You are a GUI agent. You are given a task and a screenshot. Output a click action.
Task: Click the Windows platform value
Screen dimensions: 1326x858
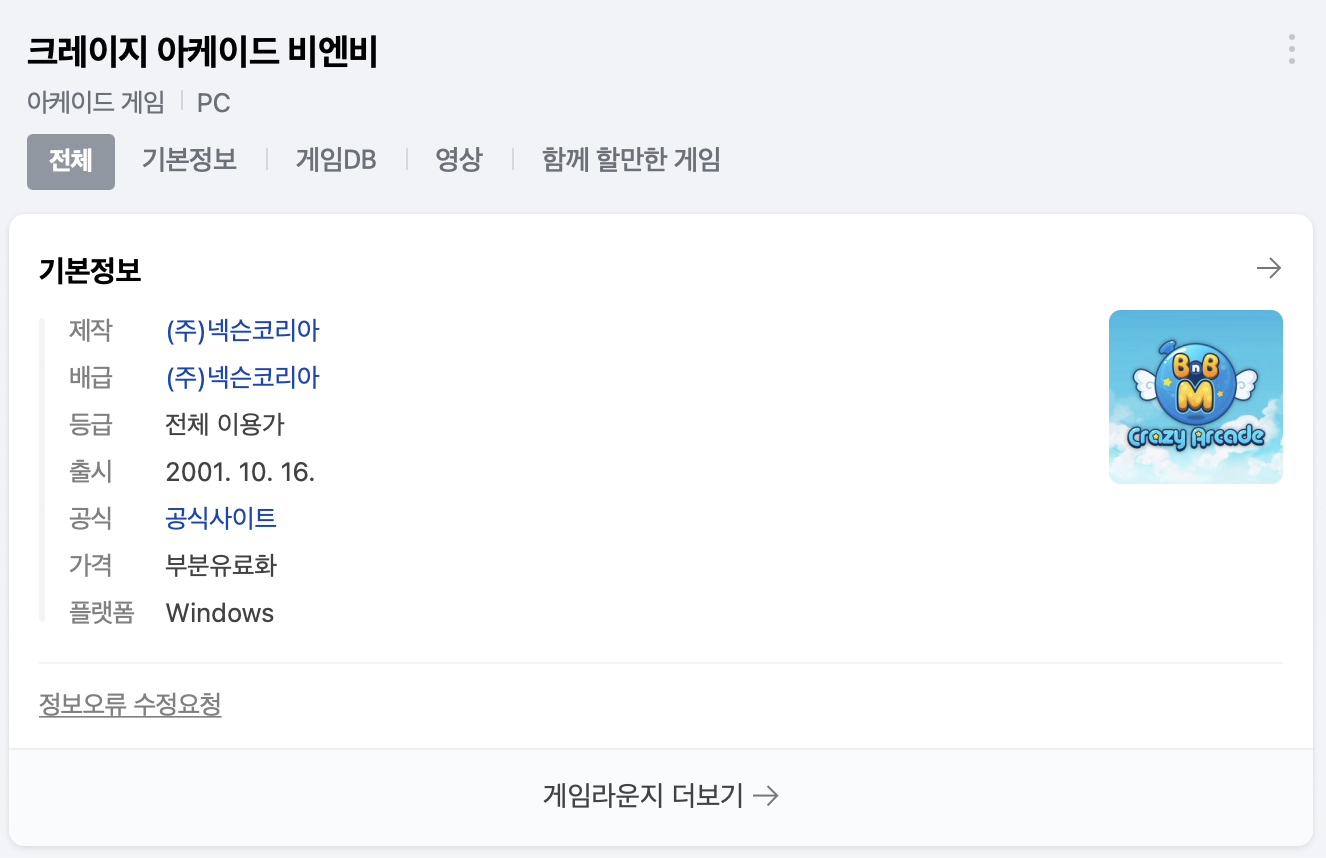(x=220, y=613)
